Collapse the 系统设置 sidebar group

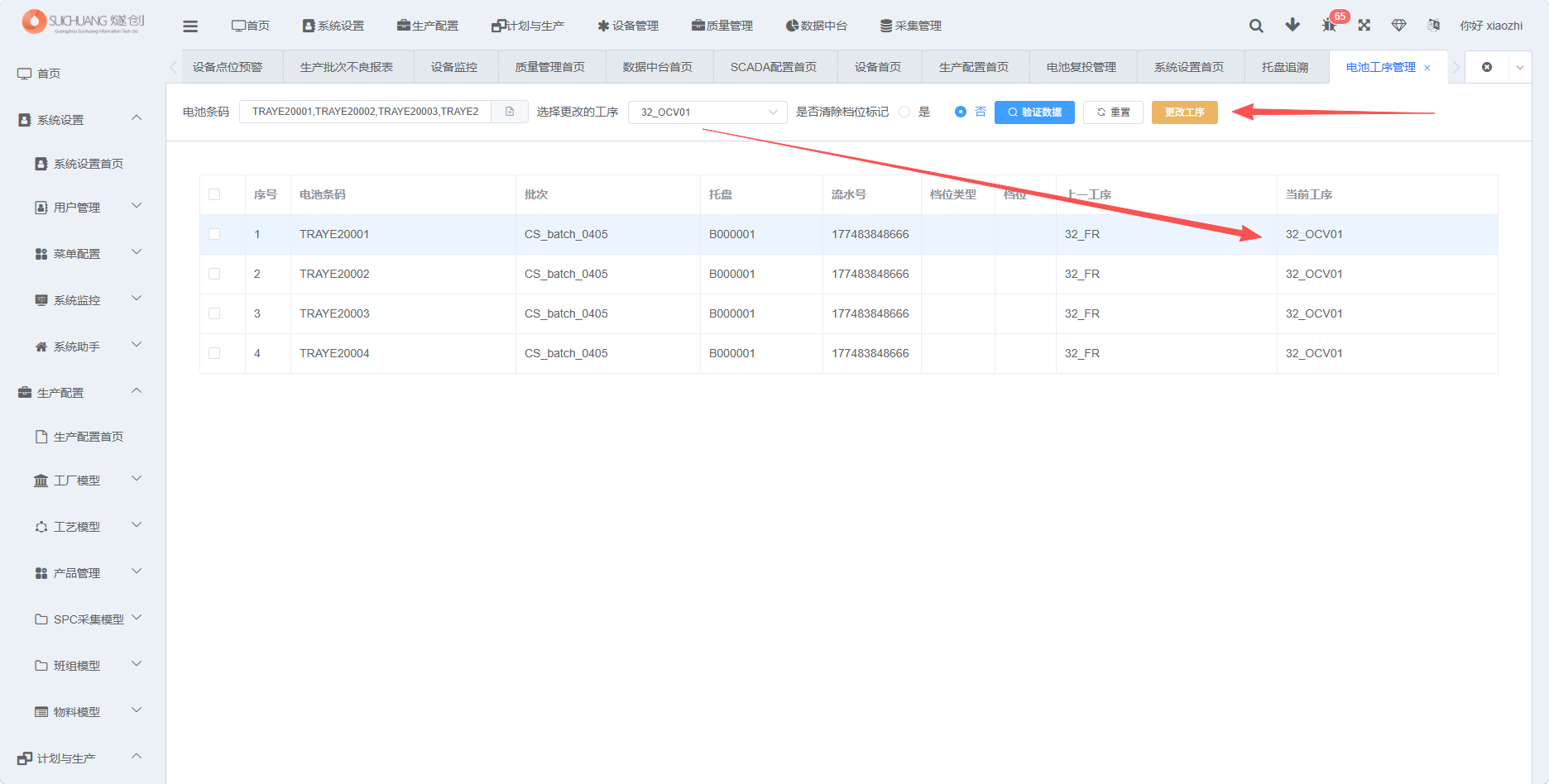[137, 118]
